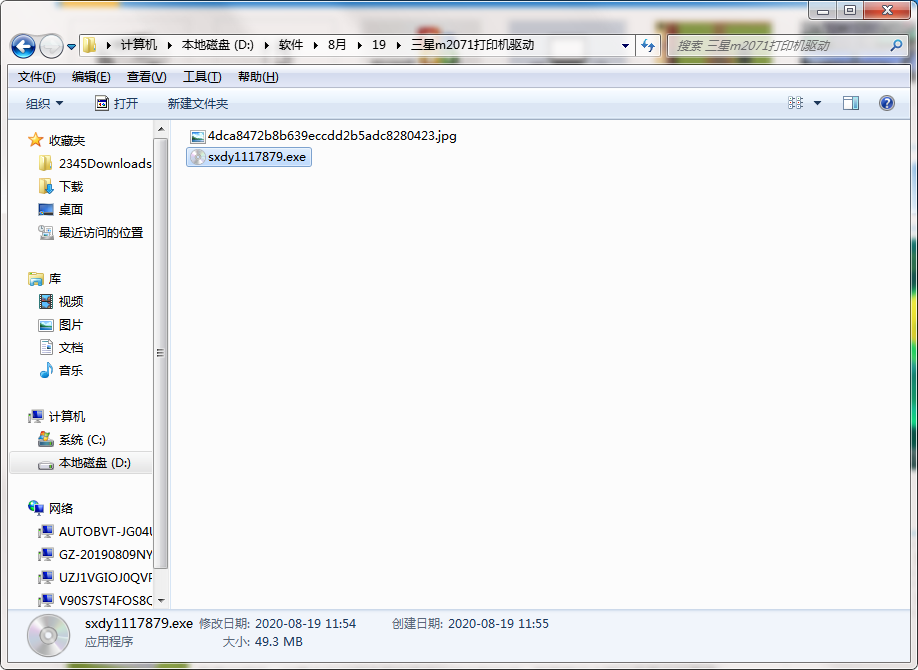Open the 工具(T) menu
Viewport: 918px width, 670px height.
(x=202, y=77)
